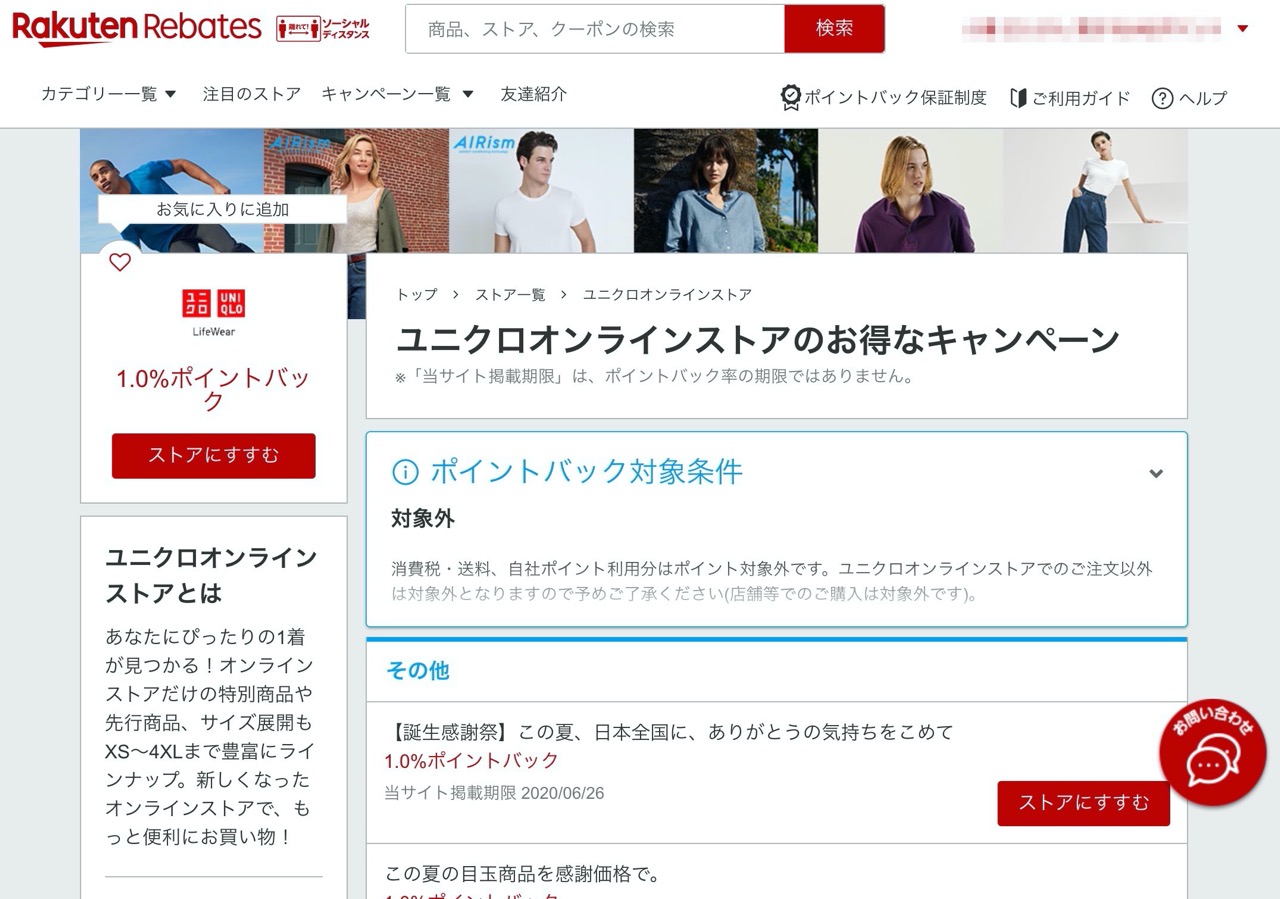Click この夏の目玉商品を感謝価格で。 title
The width and height of the screenshot is (1280, 899).
522,875
